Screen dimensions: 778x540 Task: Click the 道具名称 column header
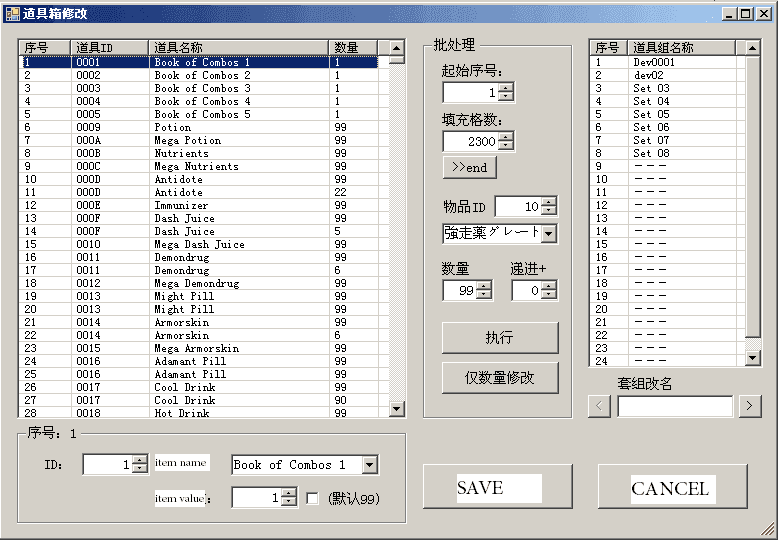click(x=239, y=48)
